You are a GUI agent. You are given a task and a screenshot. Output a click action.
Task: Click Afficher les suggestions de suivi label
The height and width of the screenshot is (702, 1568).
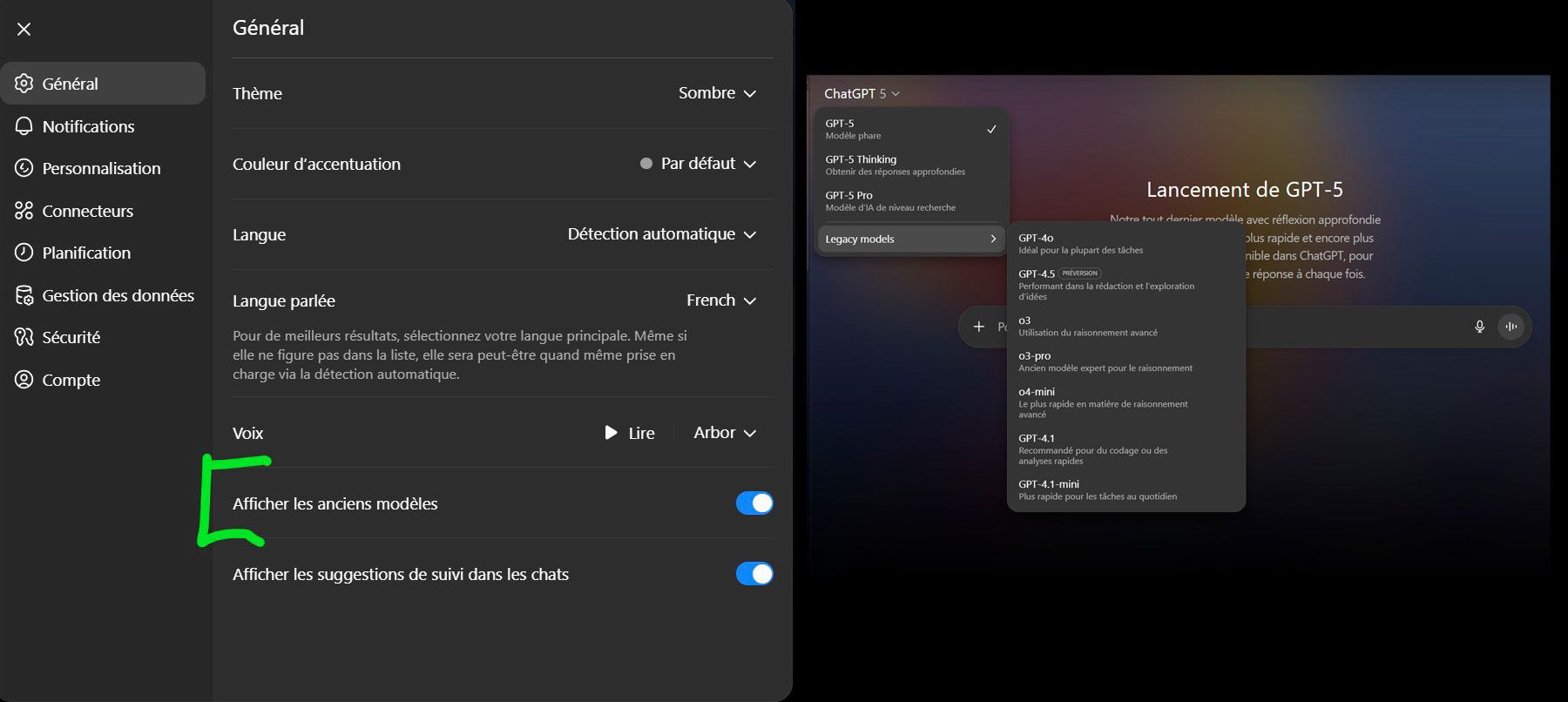coord(401,574)
